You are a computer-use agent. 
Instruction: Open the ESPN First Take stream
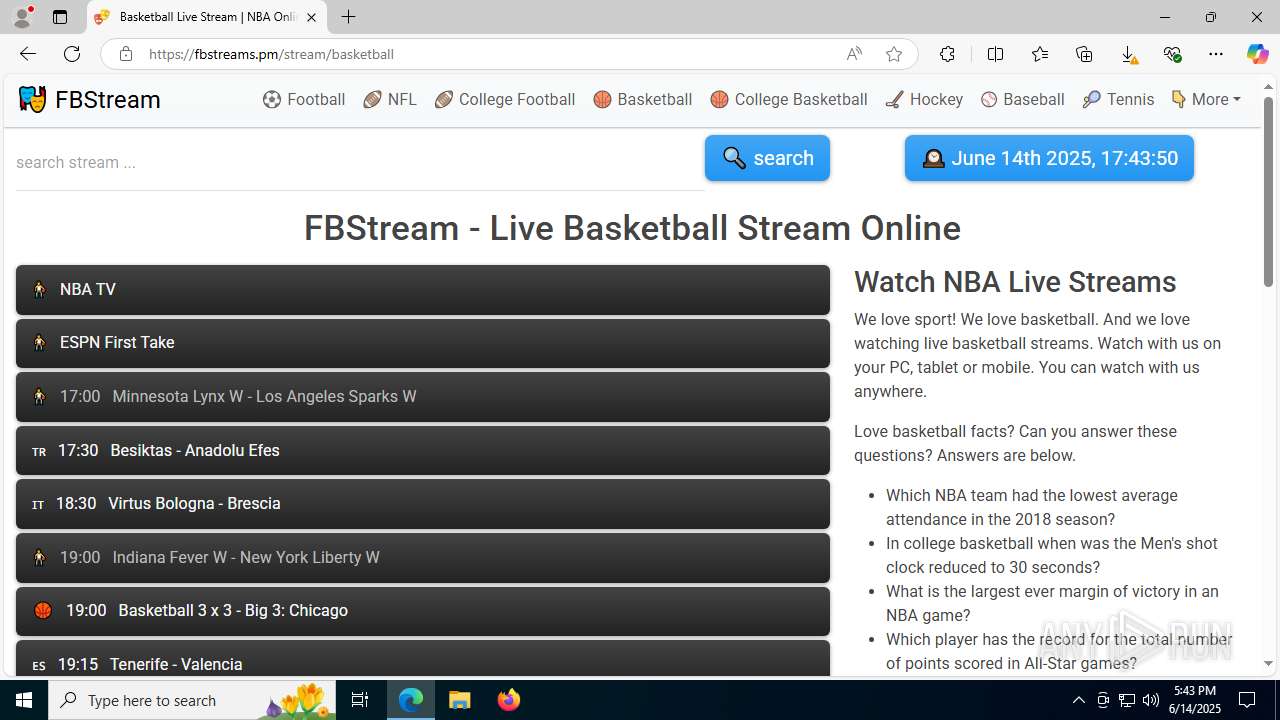(423, 343)
